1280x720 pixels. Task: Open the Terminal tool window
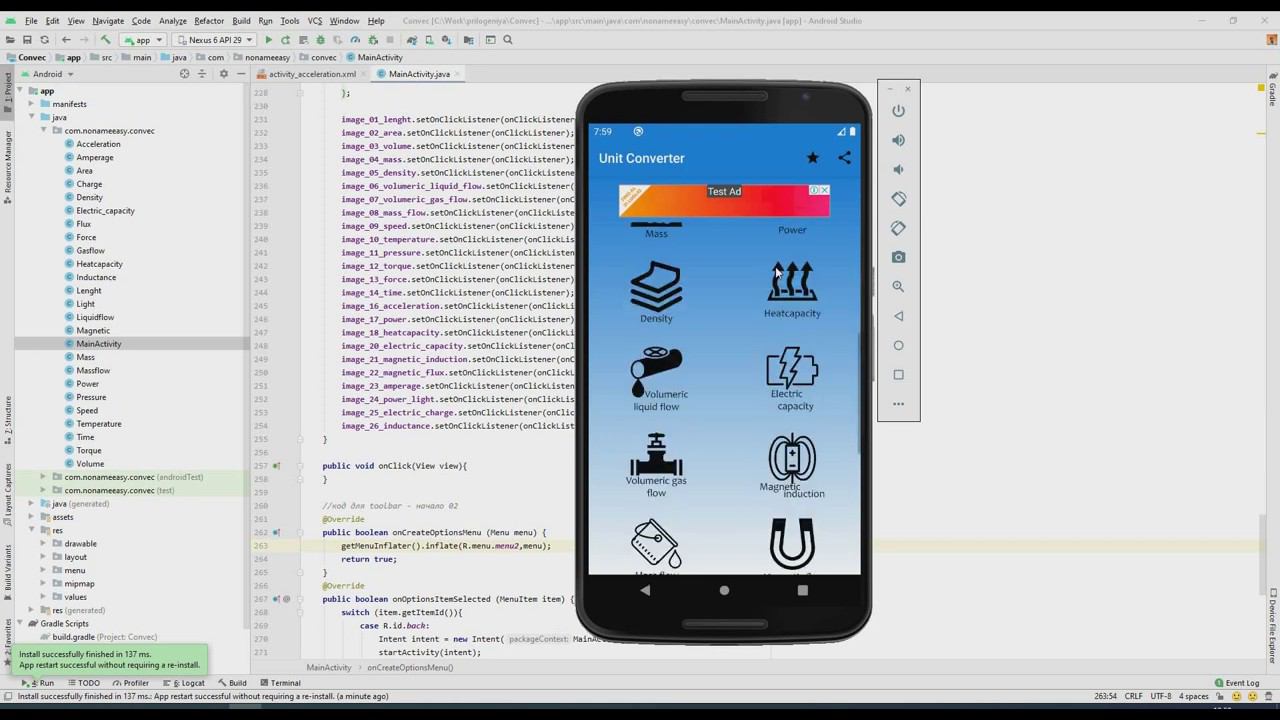[280, 683]
